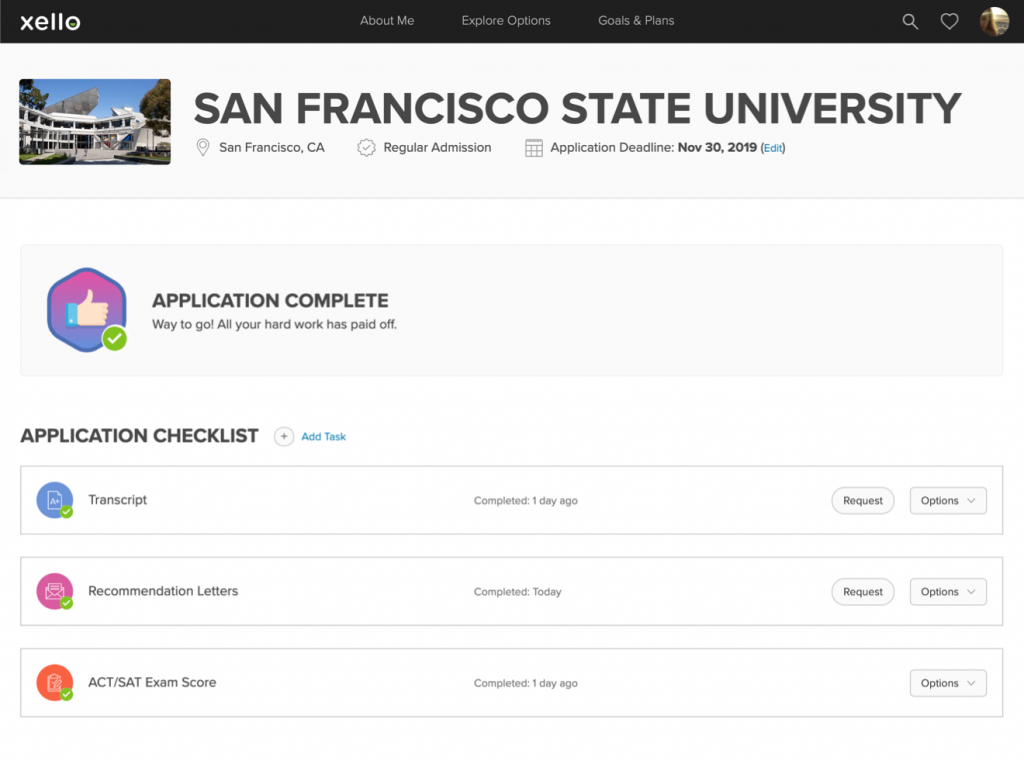Screen dimensions: 1024x760
Task: Select the location pin icon near San Francisco
Action: pos(203,147)
